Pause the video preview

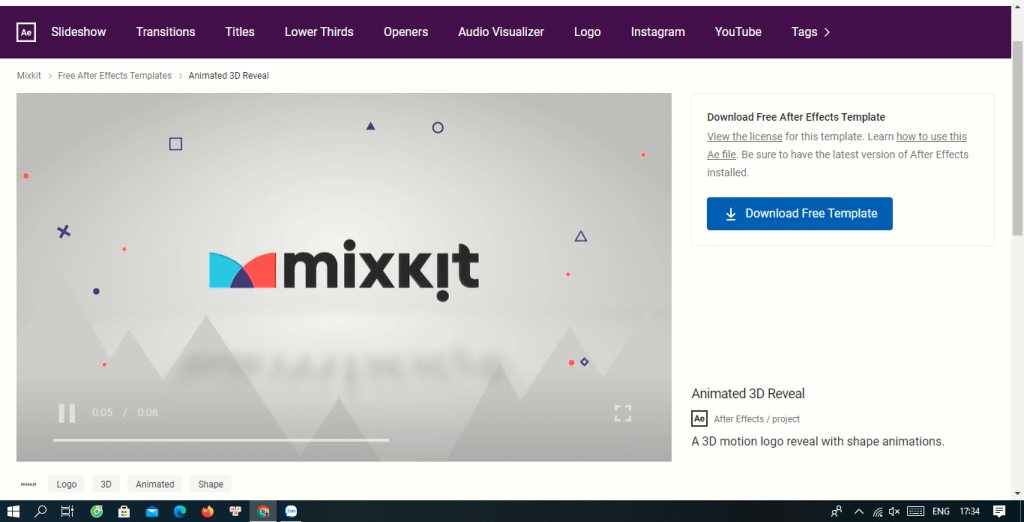[67, 413]
